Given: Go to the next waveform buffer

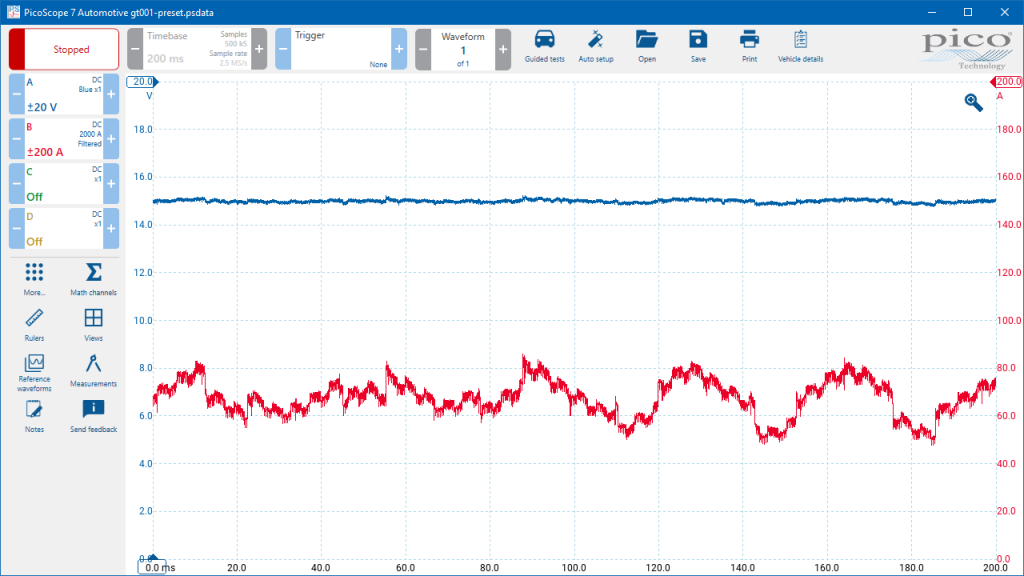Looking at the screenshot, I should click(x=503, y=49).
